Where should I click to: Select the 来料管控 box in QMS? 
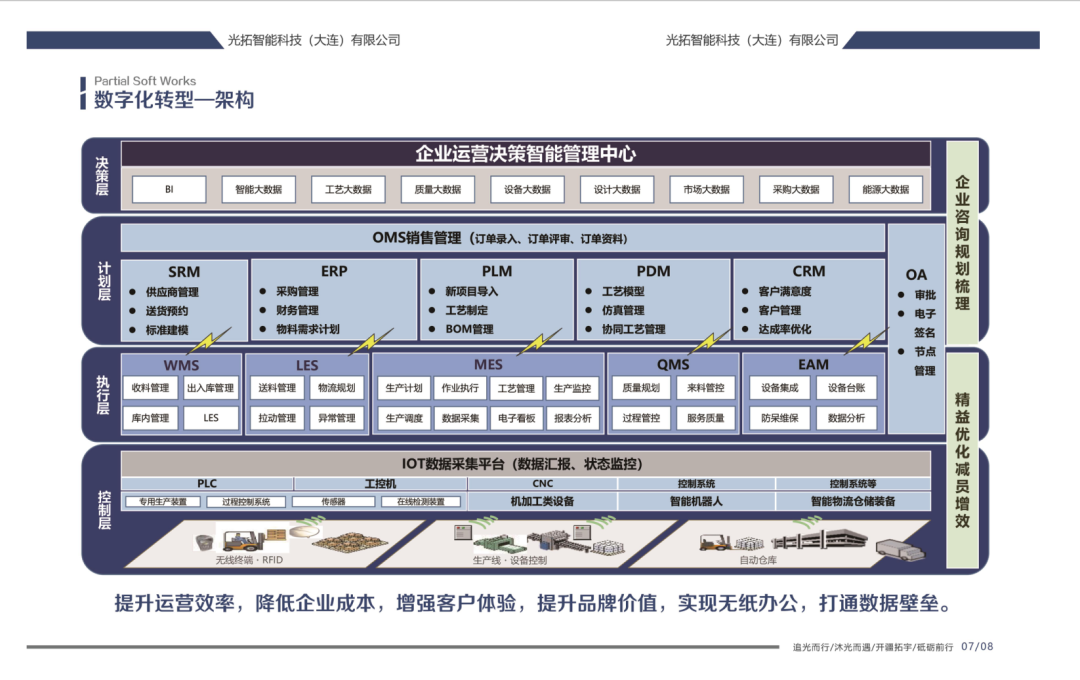pos(705,388)
